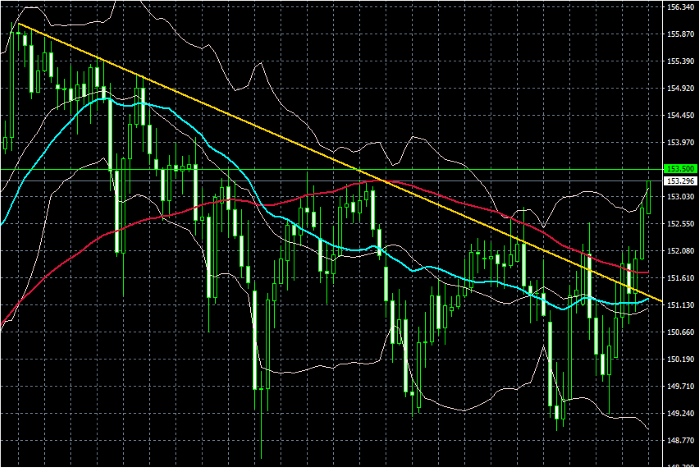700x468 pixels.
Task: Select the 154.450 price scale value
Action: 681,115
